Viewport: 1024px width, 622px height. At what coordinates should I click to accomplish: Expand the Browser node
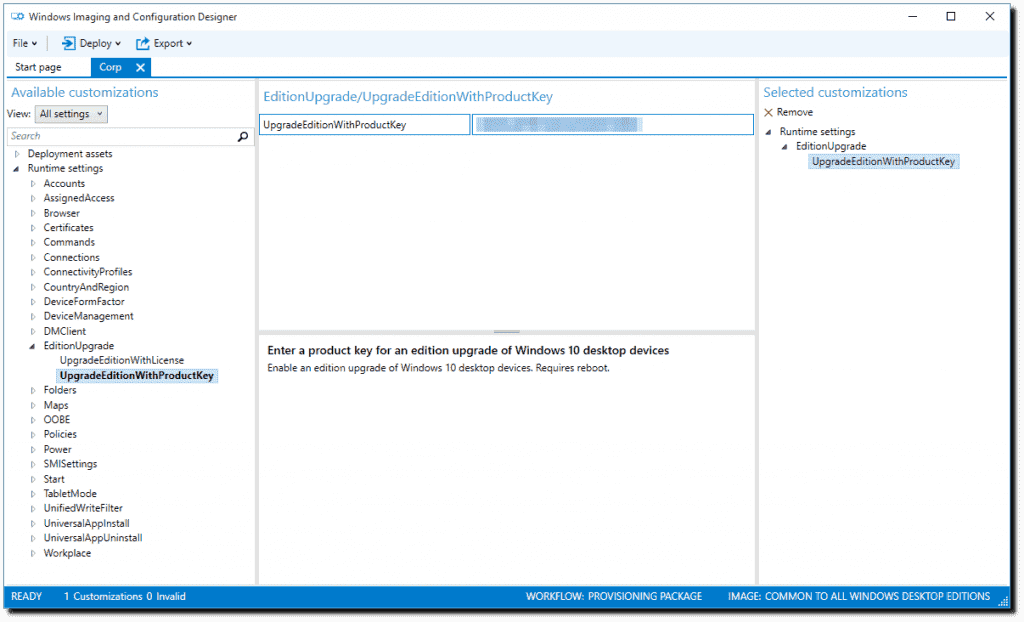tap(33, 213)
